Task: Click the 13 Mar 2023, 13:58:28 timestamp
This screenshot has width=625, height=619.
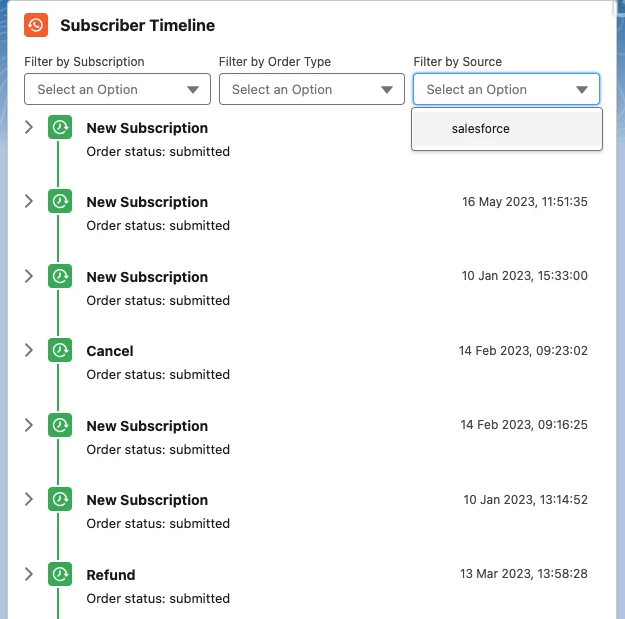Action: (524, 574)
